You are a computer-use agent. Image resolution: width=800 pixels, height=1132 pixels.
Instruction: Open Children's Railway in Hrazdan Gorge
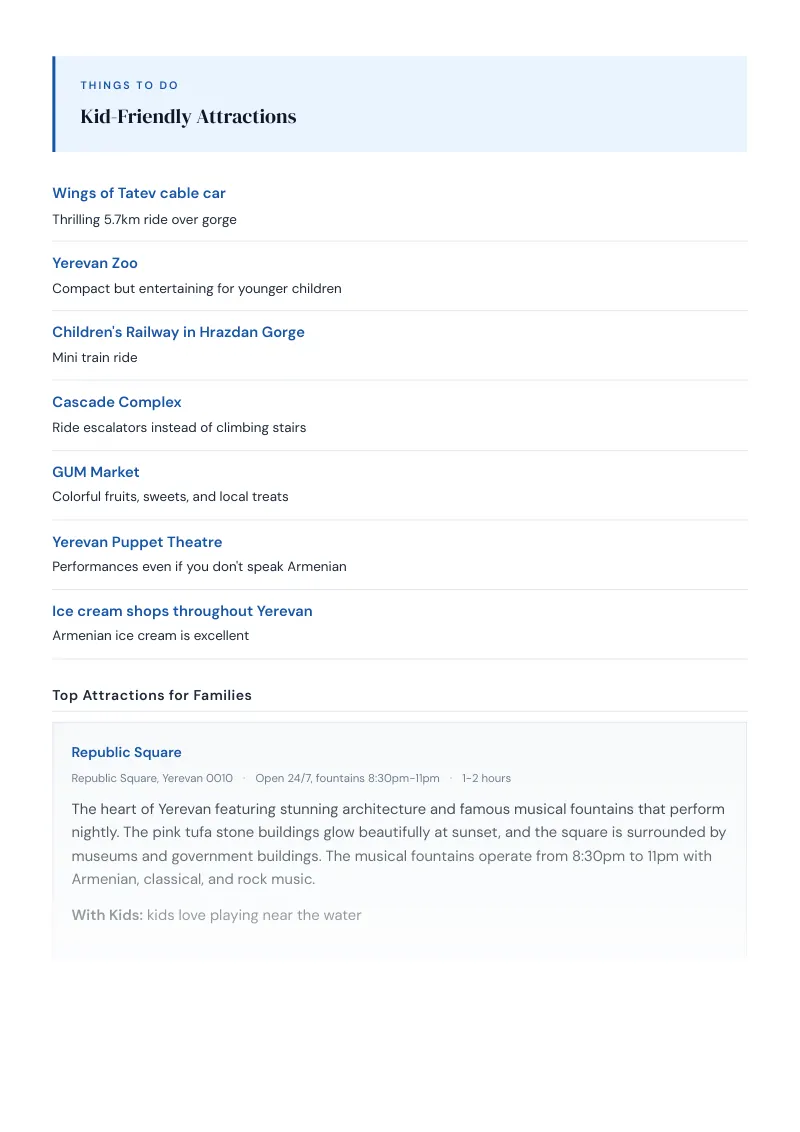point(178,332)
